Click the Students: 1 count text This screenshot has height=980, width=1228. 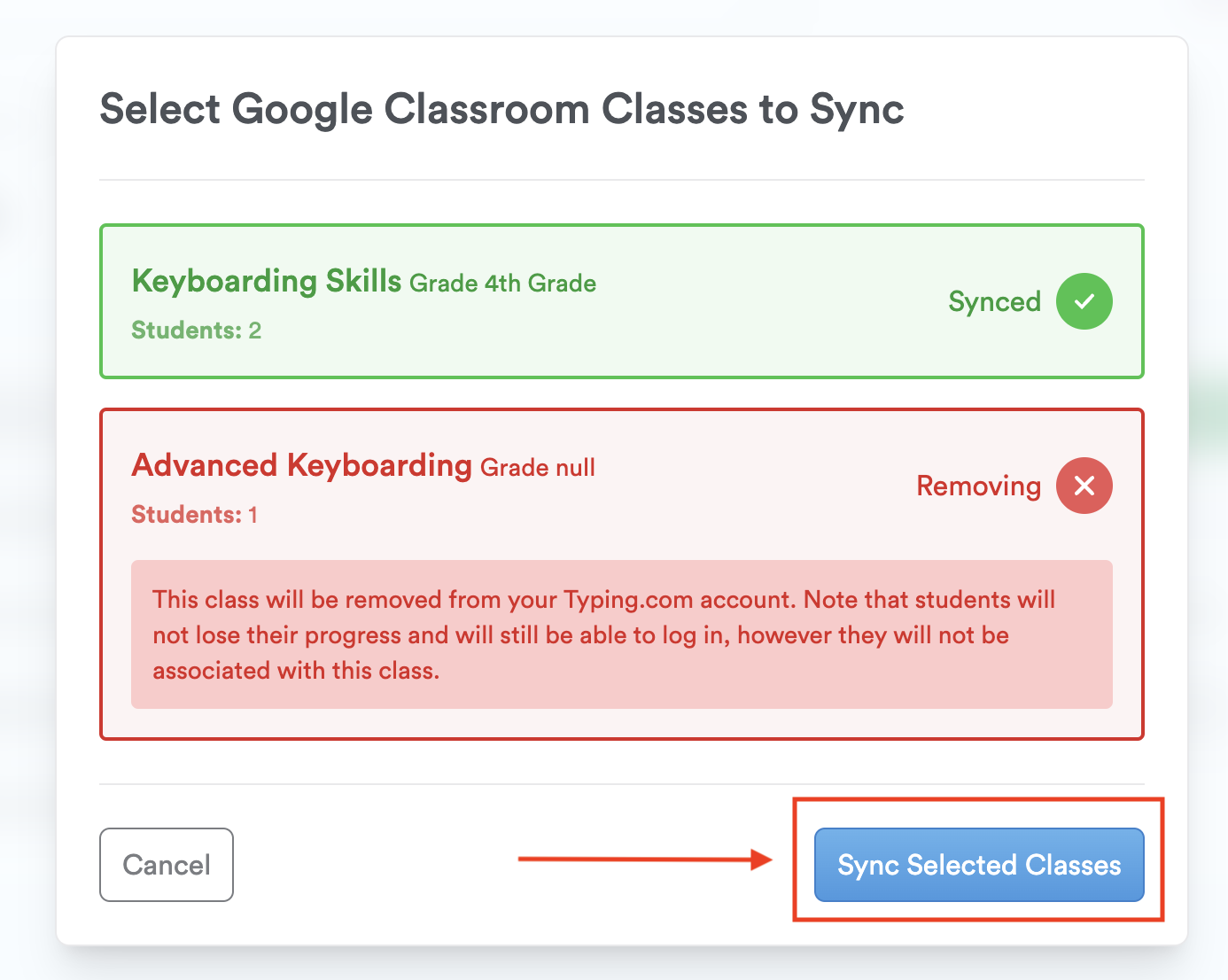194,515
